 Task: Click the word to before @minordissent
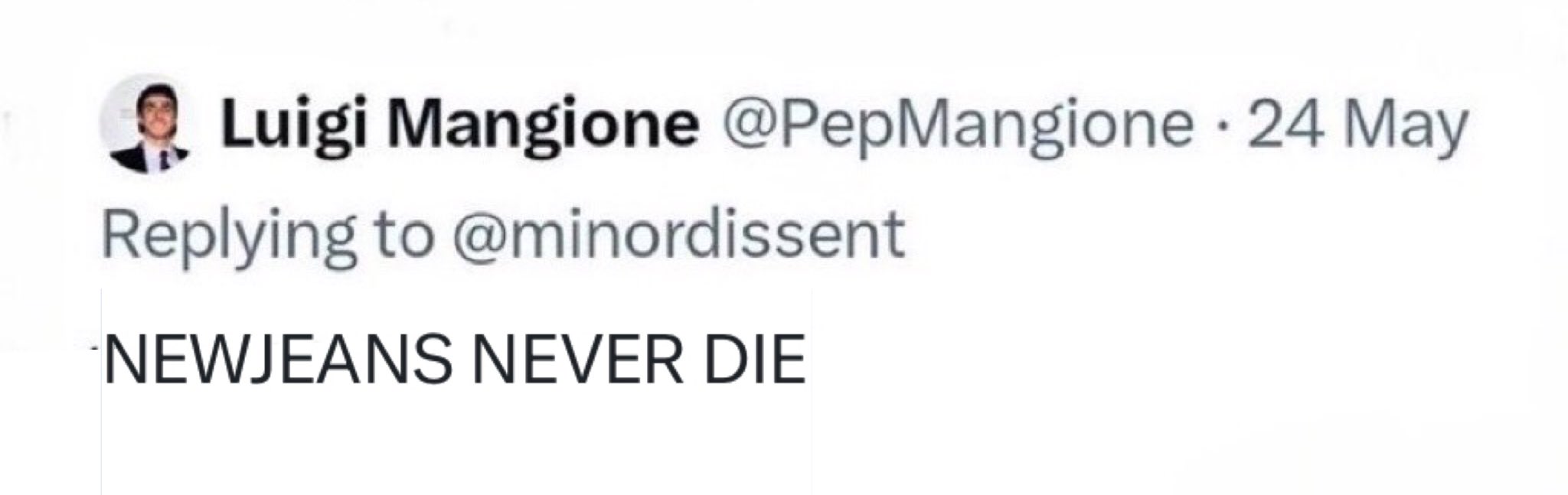pyautogui.click(x=403, y=236)
